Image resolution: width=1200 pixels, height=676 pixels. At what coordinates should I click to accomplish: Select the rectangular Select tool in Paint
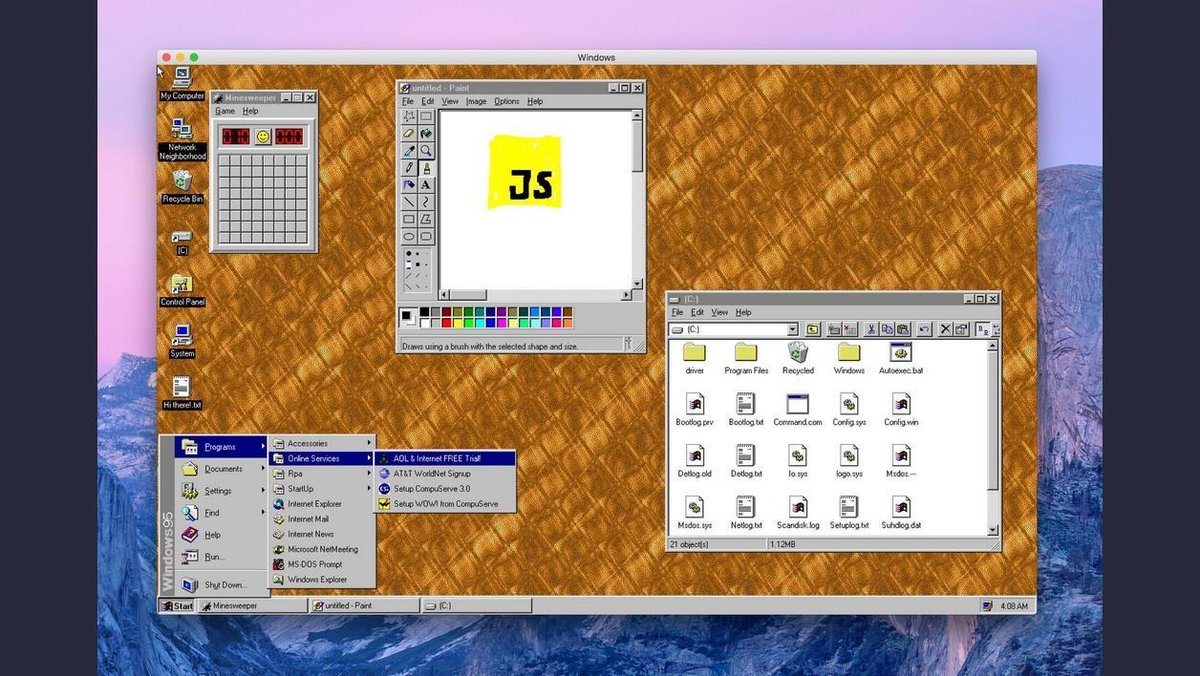(426, 116)
